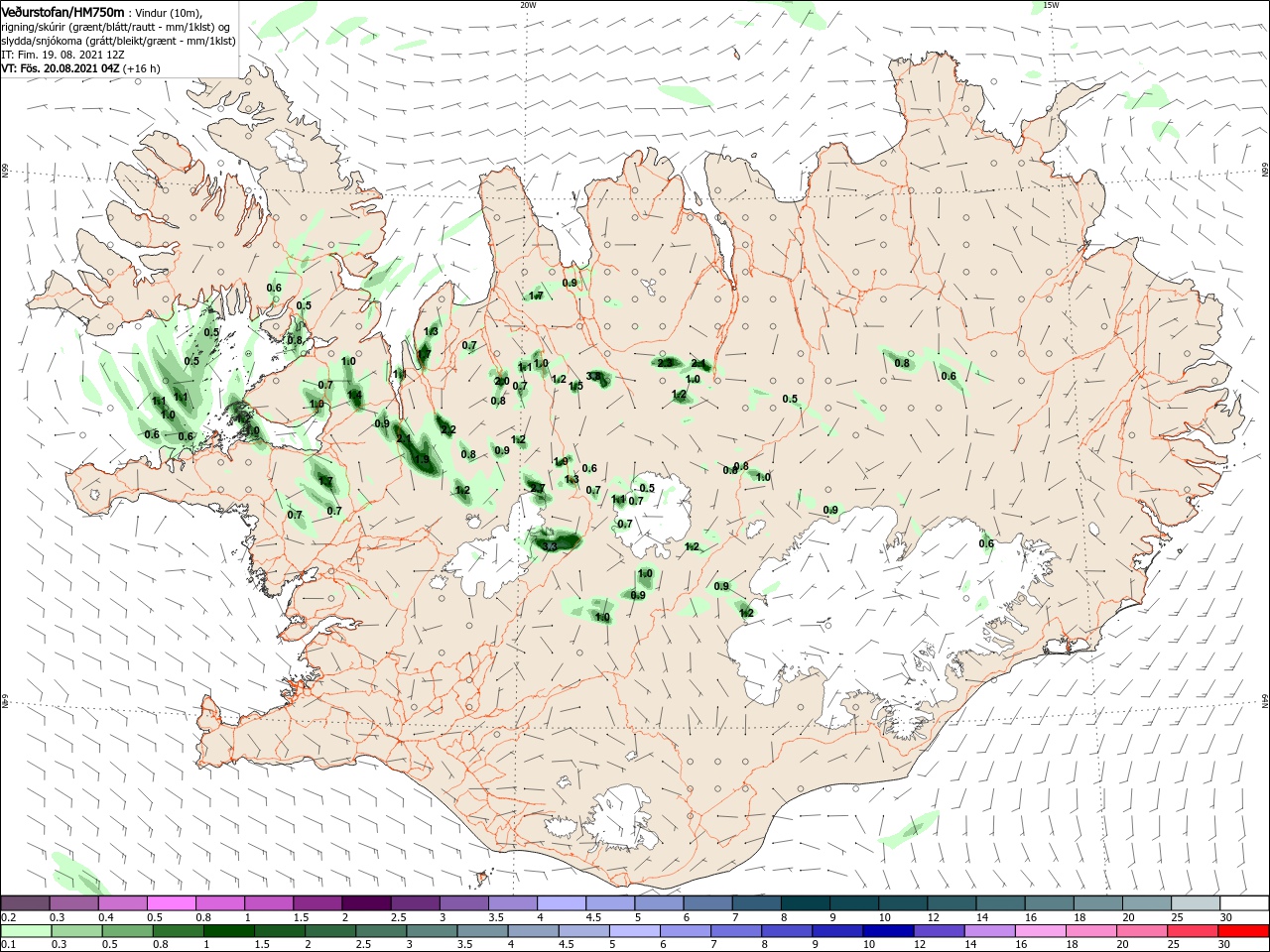Pick the dark mauve swatch starting the upper legend
Screen dimensions: 1270x952
click(25, 902)
